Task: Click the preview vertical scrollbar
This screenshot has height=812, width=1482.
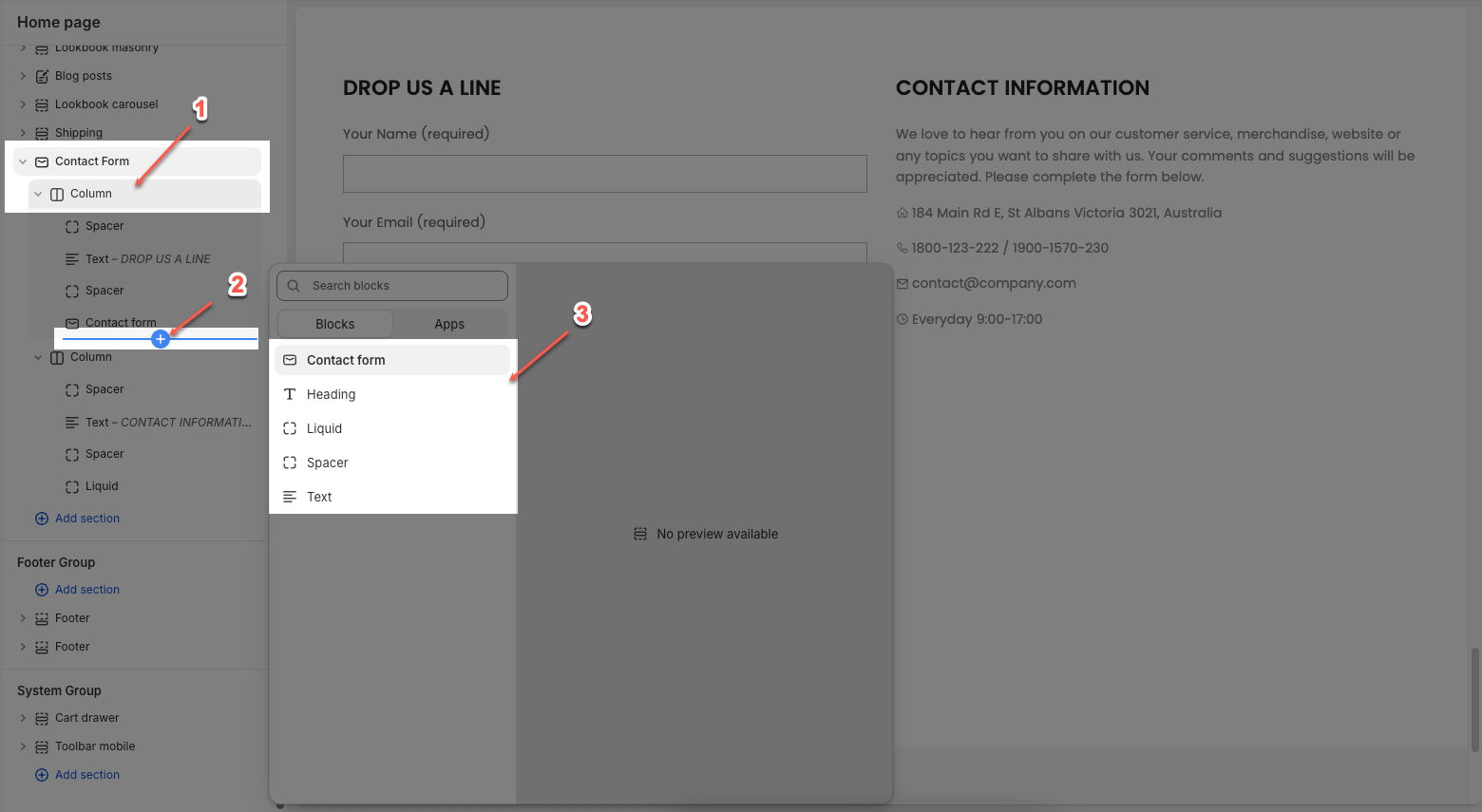Action: (1475, 698)
